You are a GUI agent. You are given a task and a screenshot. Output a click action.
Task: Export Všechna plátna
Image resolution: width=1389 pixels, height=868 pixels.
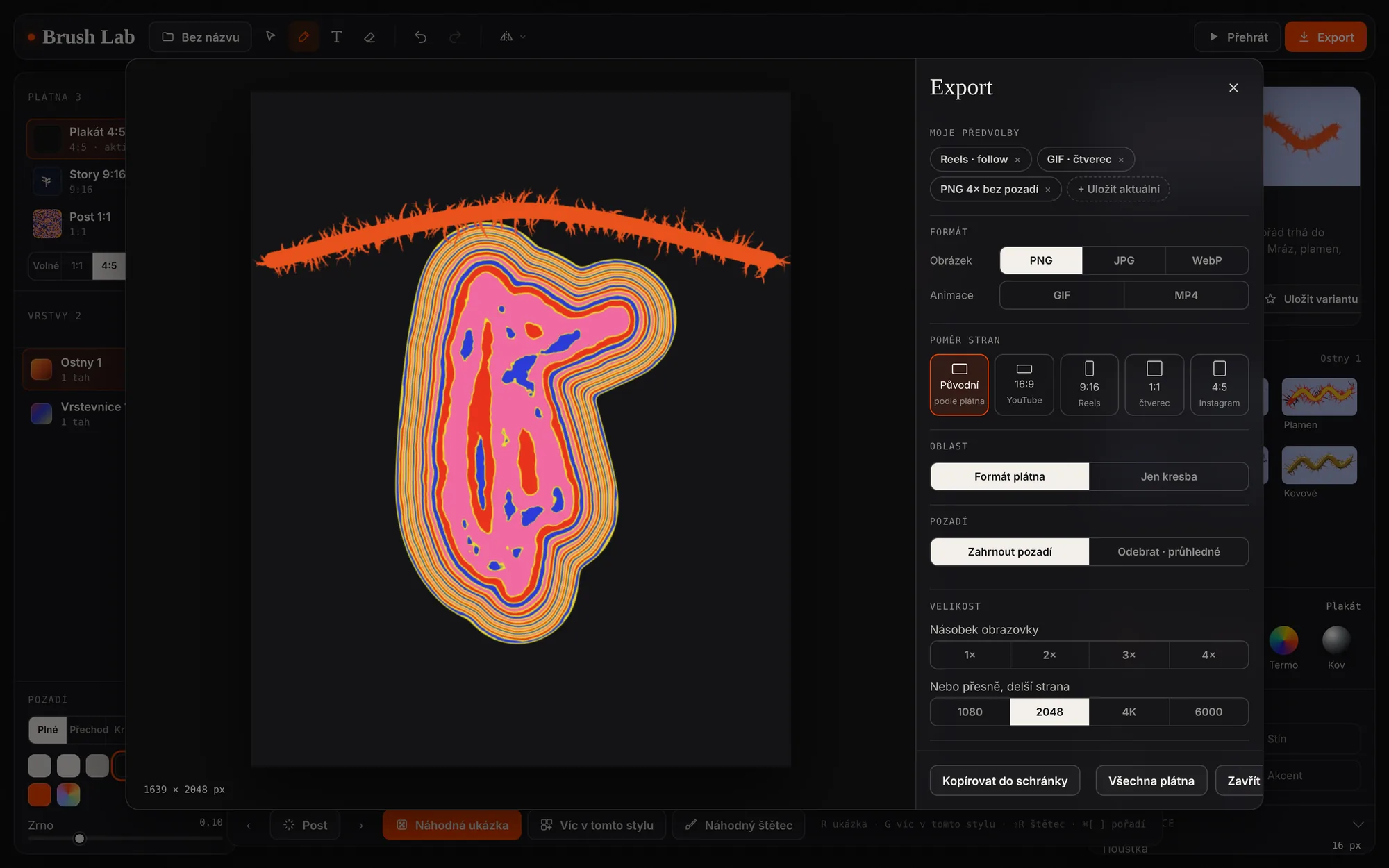(x=1151, y=781)
